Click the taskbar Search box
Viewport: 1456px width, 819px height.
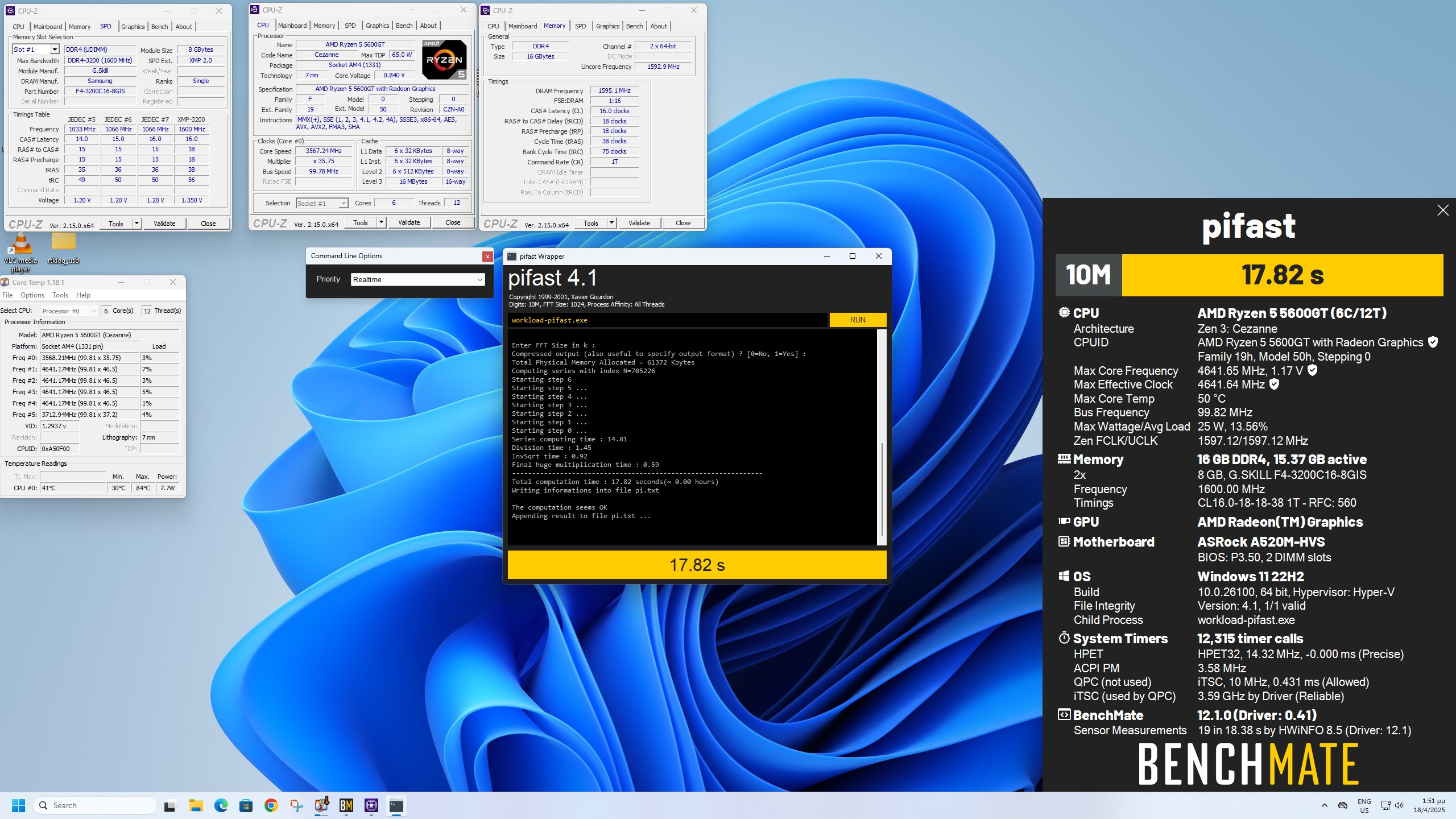coord(95,805)
